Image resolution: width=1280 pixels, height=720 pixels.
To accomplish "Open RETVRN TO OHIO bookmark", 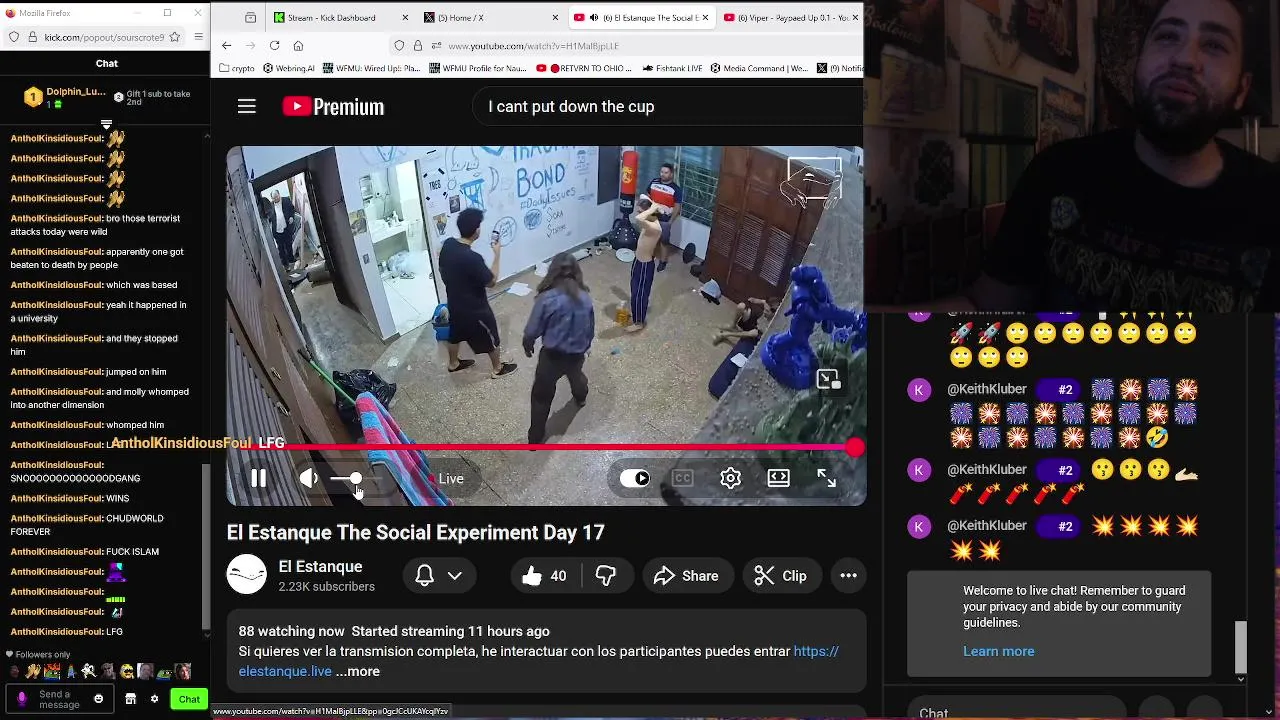I will (x=584, y=68).
